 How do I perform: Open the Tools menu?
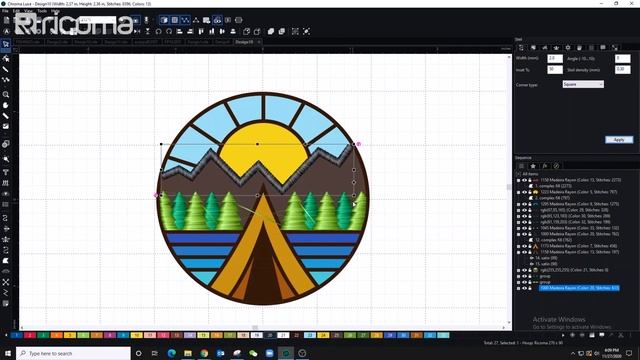tap(42, 11)
